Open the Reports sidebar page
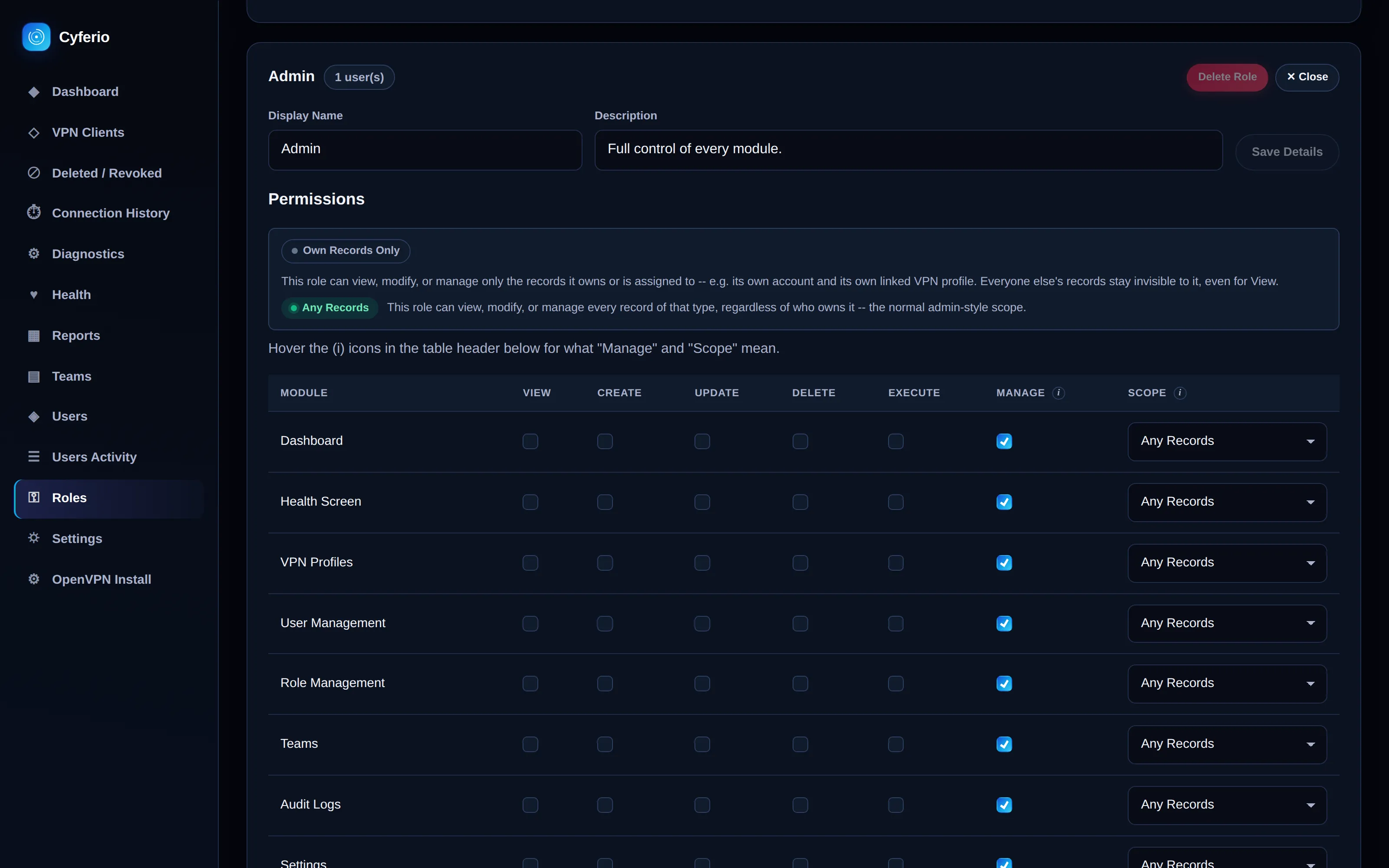The height and width of the screenshot is (868, 1389). click(x=109, y=335)
